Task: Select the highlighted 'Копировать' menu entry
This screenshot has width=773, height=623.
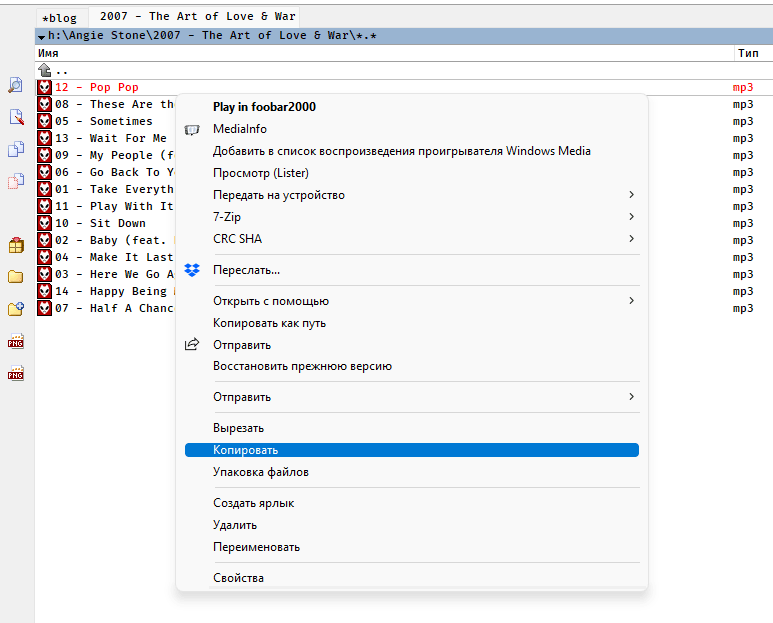Action: click(x=412, y=450)
